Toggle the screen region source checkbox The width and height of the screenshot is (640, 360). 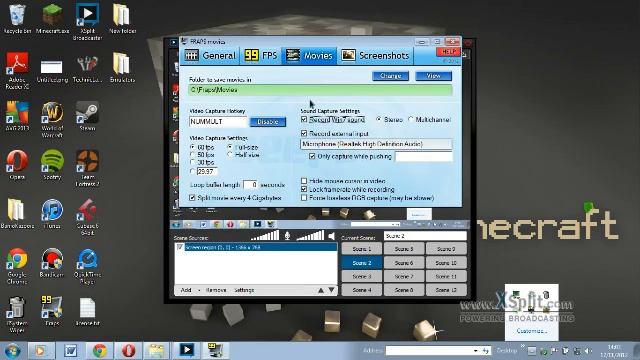[180, 247]
